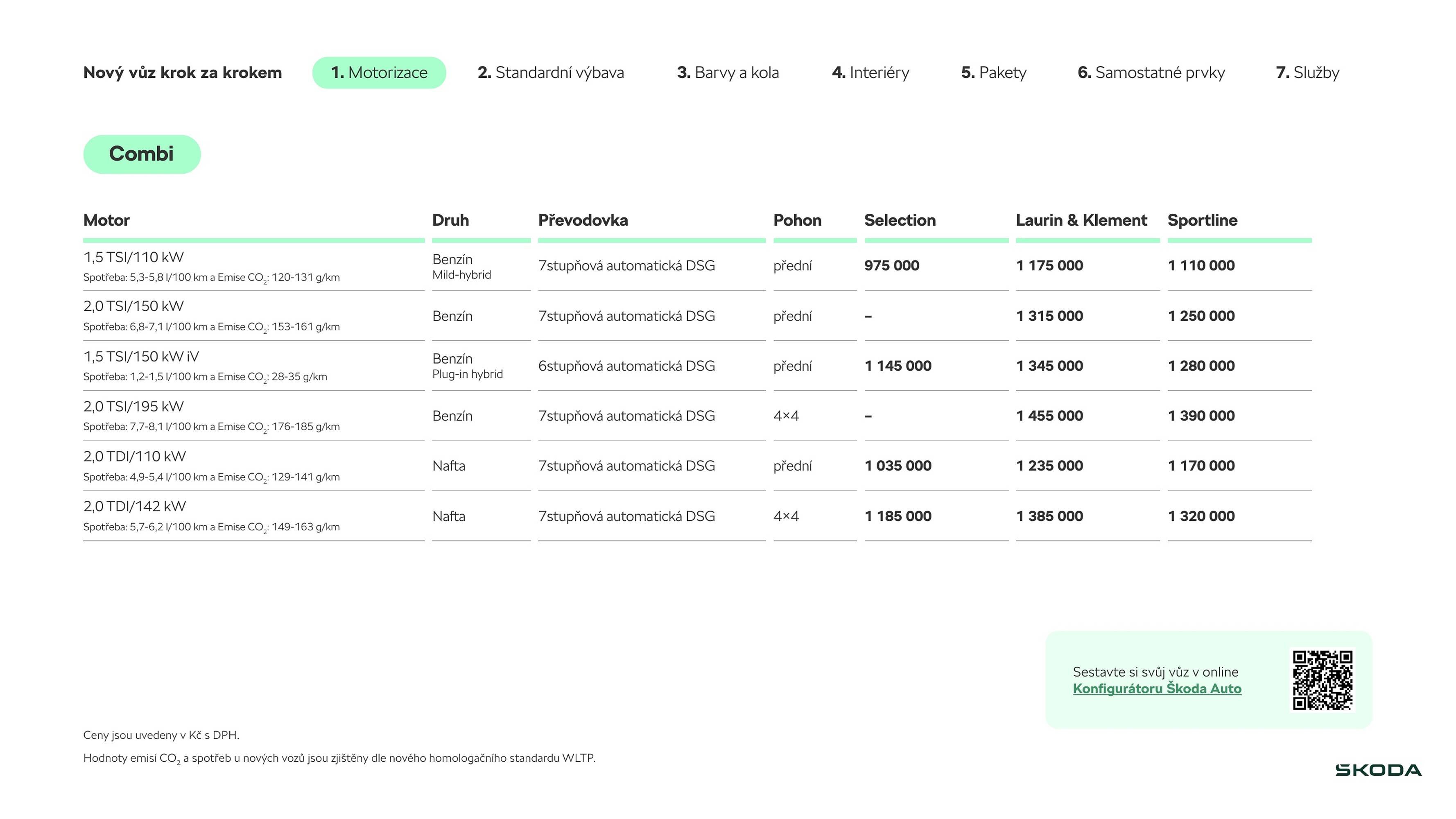Go to 3. Barvy a kola tab
The height and width of the screenshot is (819, 1456).
(x=728, y=72)
